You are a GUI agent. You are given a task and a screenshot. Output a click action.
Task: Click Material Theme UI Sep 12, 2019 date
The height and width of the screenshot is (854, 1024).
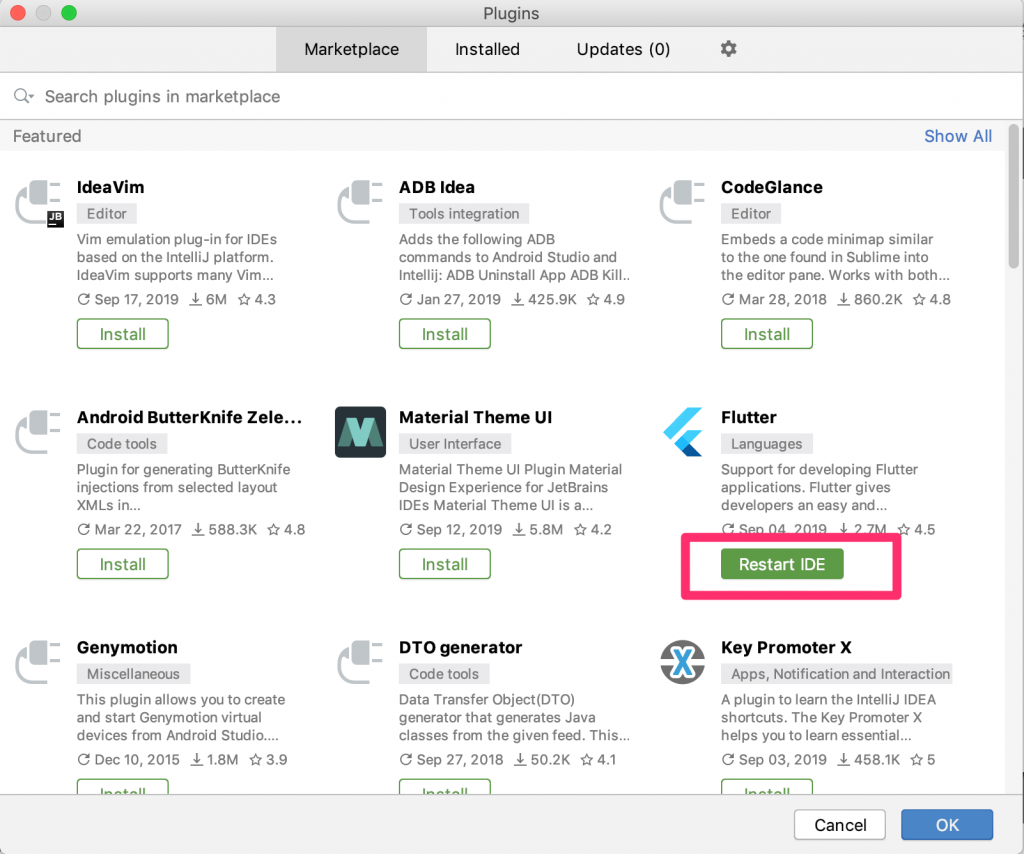click(x=451, y=529)
